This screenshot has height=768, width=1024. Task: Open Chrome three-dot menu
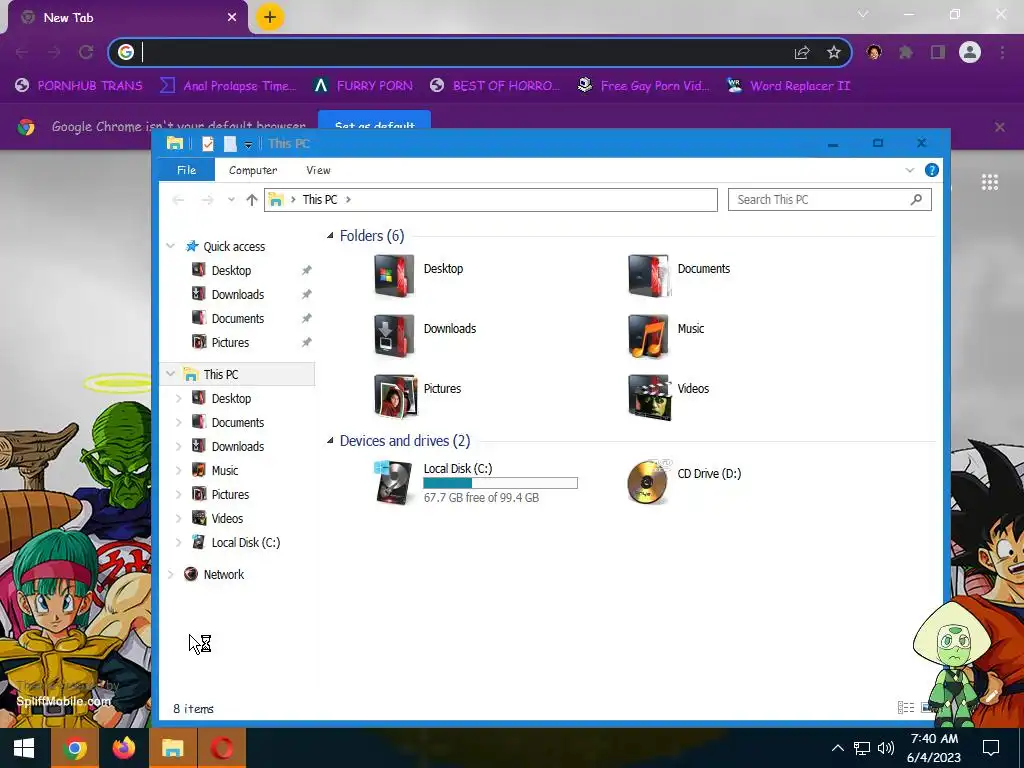[1002, 52]
